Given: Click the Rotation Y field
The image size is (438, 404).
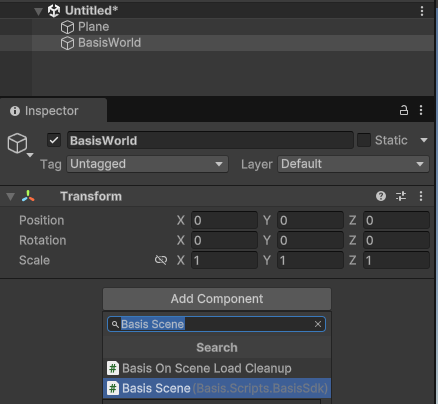Looking at the screenshot, I should [310, 240].
